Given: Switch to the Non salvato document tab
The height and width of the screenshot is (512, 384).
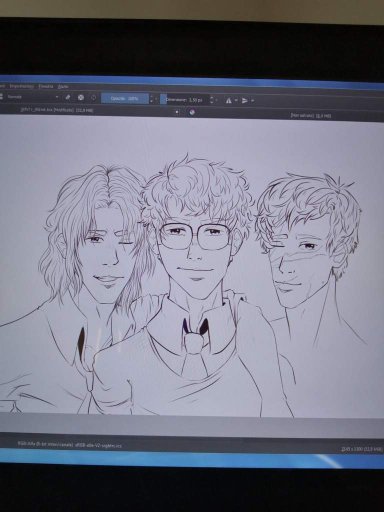Looking at the screenshot, I should click(310, 115).
